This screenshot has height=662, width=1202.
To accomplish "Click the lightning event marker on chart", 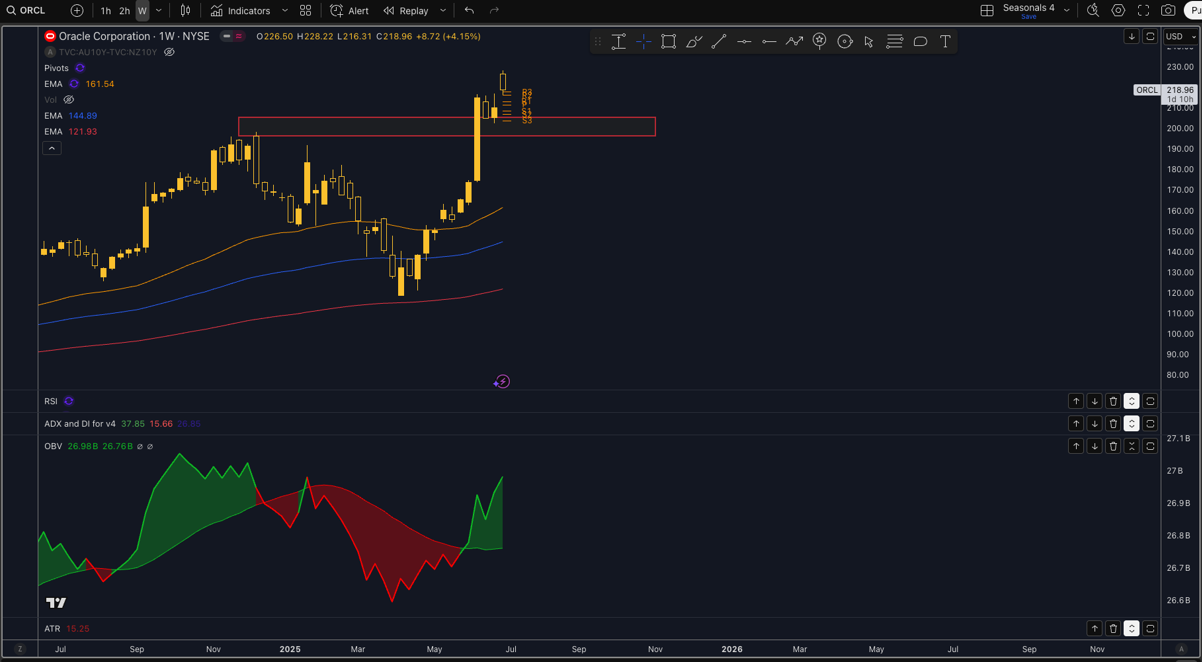I will point(502,382).
